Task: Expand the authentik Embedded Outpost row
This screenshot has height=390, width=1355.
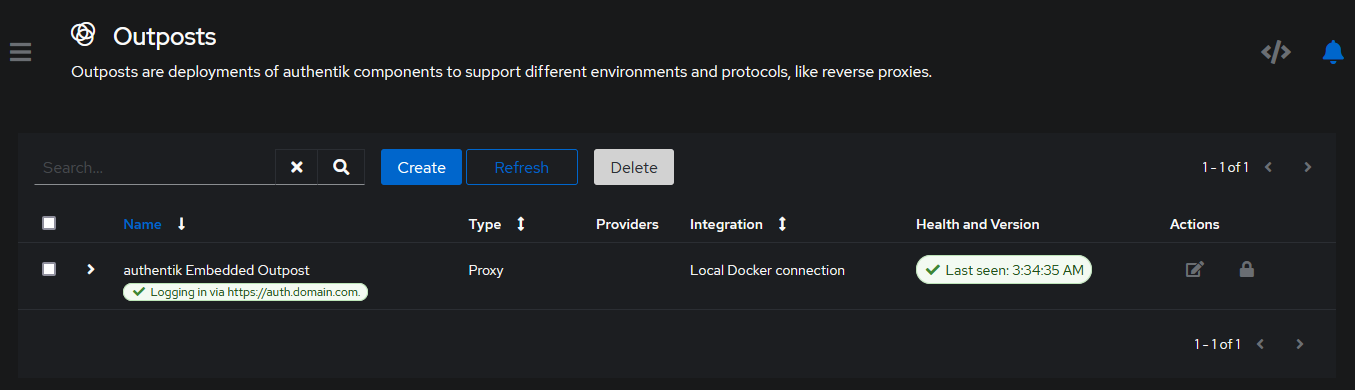Action: tap(91, 269)
